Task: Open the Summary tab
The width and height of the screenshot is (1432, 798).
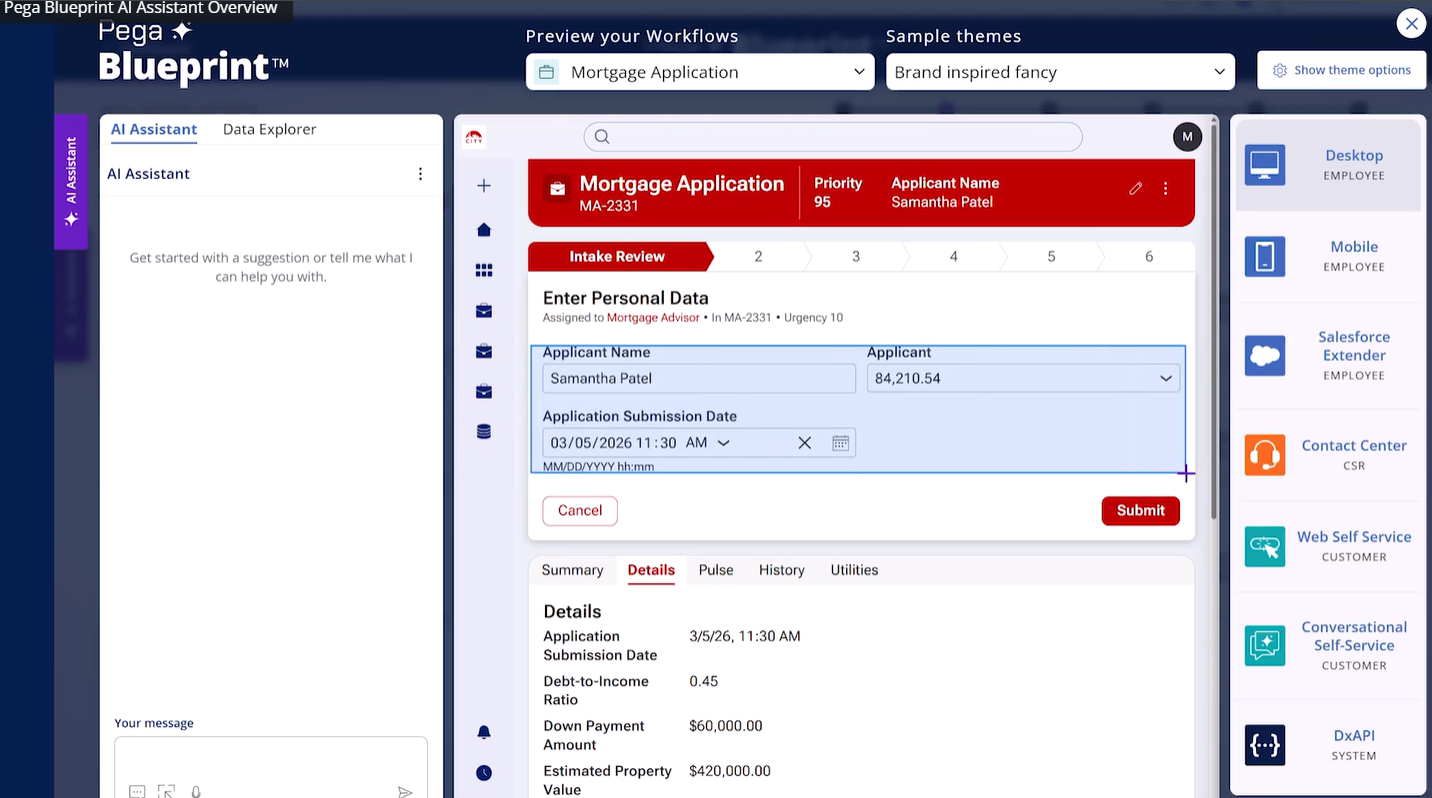Action: tap(572, 570)
